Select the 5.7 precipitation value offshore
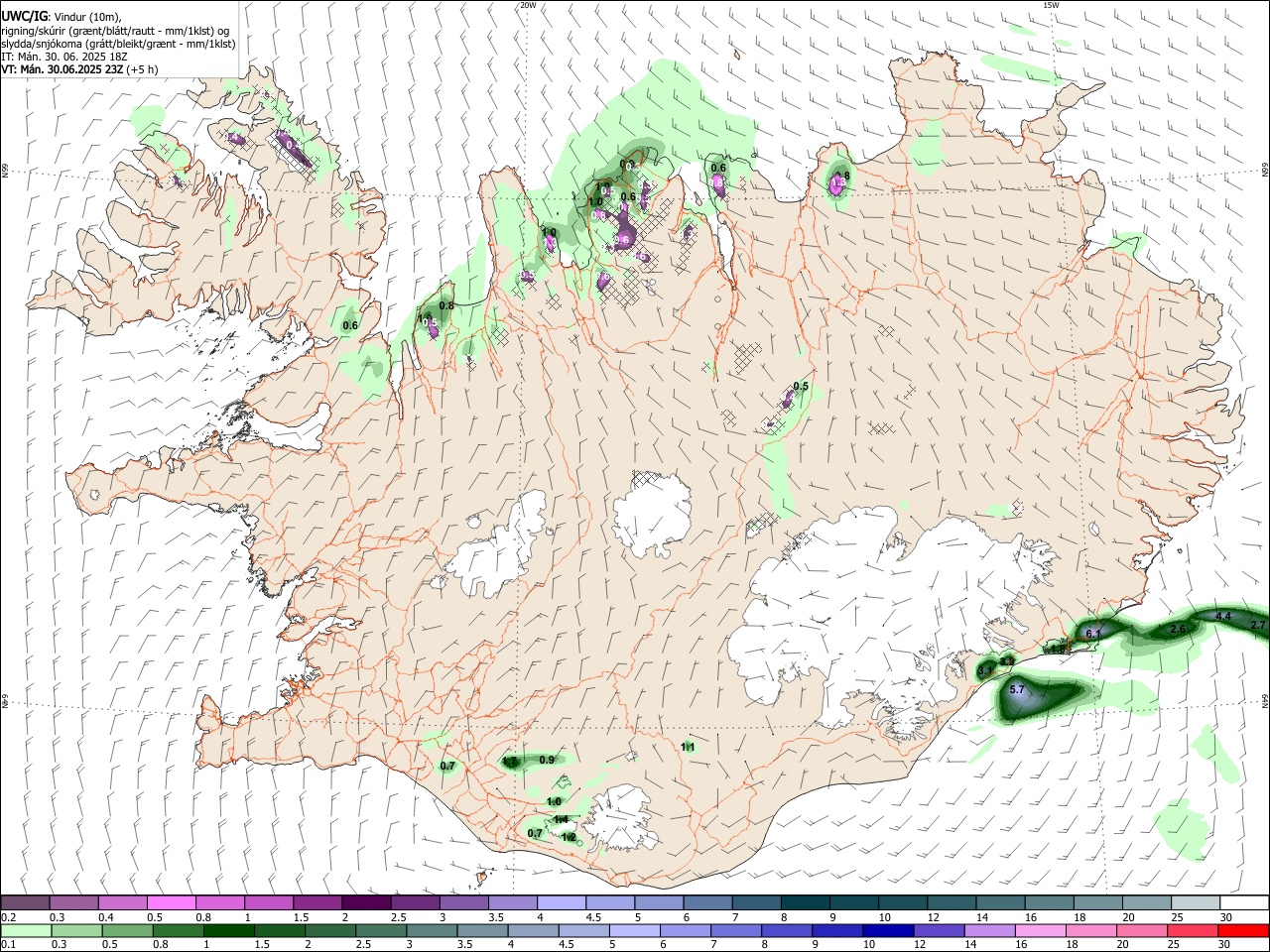Viewport: 1270px width, 952px height. coord(1017,689)
